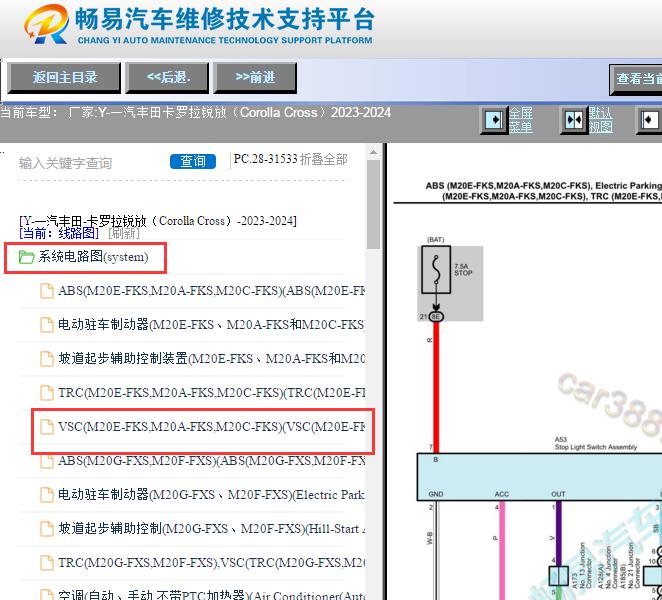Focus the keyword search input 输入关键字查询
The width and height of the screenshot is (662, 600).
coord(91,163)
